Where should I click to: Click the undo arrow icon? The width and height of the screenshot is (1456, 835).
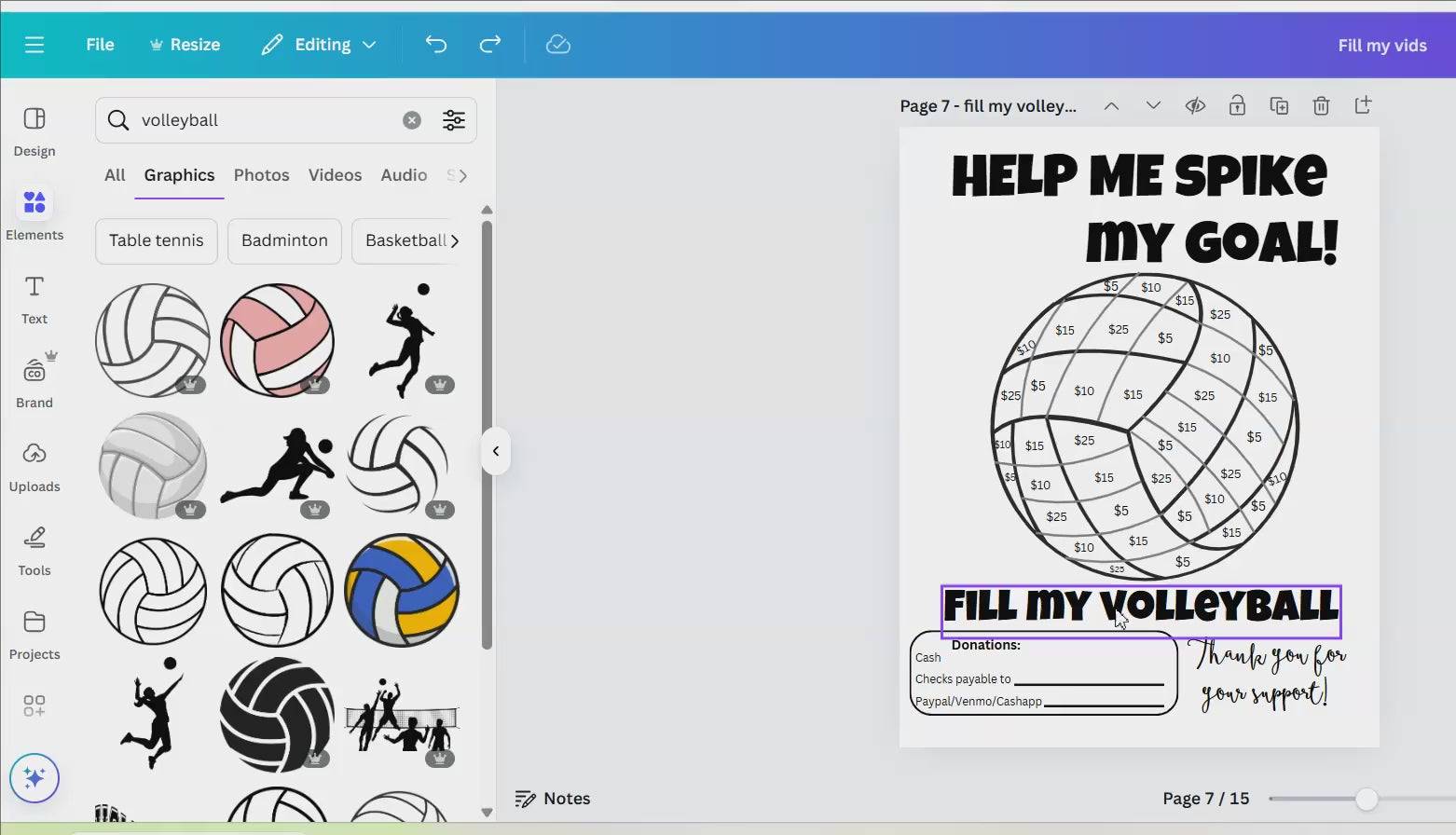pyautogui.click(x=435, y=45)
